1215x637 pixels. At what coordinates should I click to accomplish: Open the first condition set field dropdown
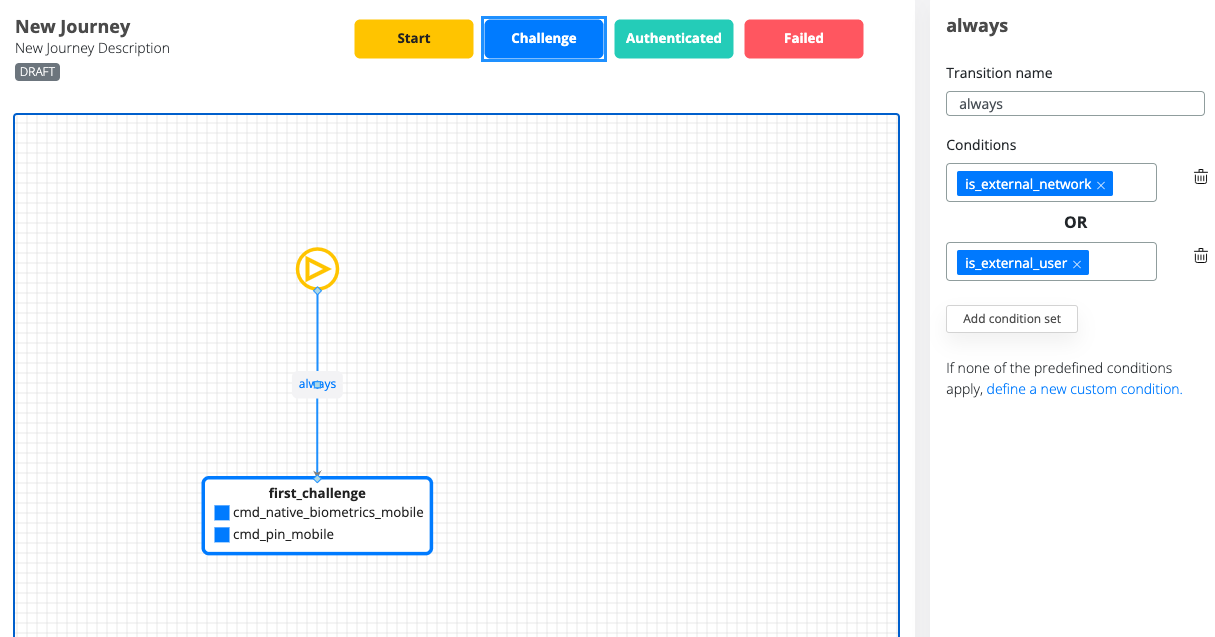point(1133,184)
